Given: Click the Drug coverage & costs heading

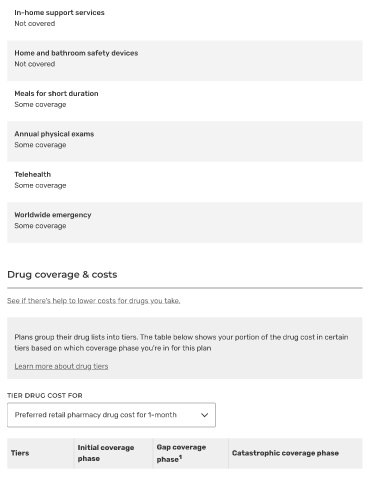Looking at the screenshot, I should click(62, 275).
